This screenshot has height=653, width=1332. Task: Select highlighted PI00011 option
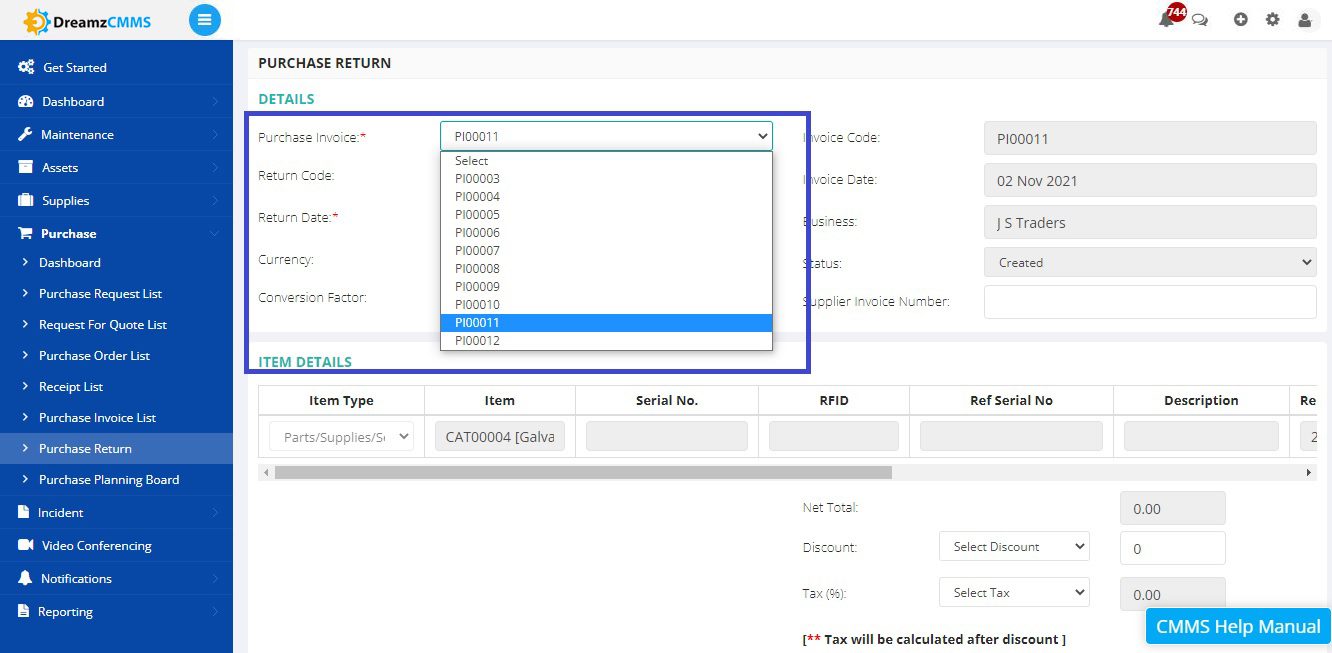click(606, 322)
